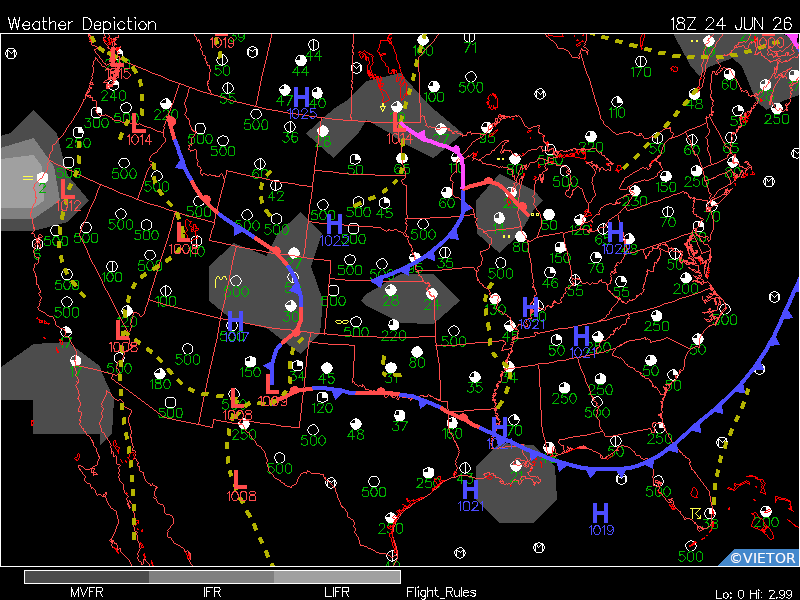Click the MVFR legend label
The height and width of the screenshot is (600, 800).
coord(87,592)
